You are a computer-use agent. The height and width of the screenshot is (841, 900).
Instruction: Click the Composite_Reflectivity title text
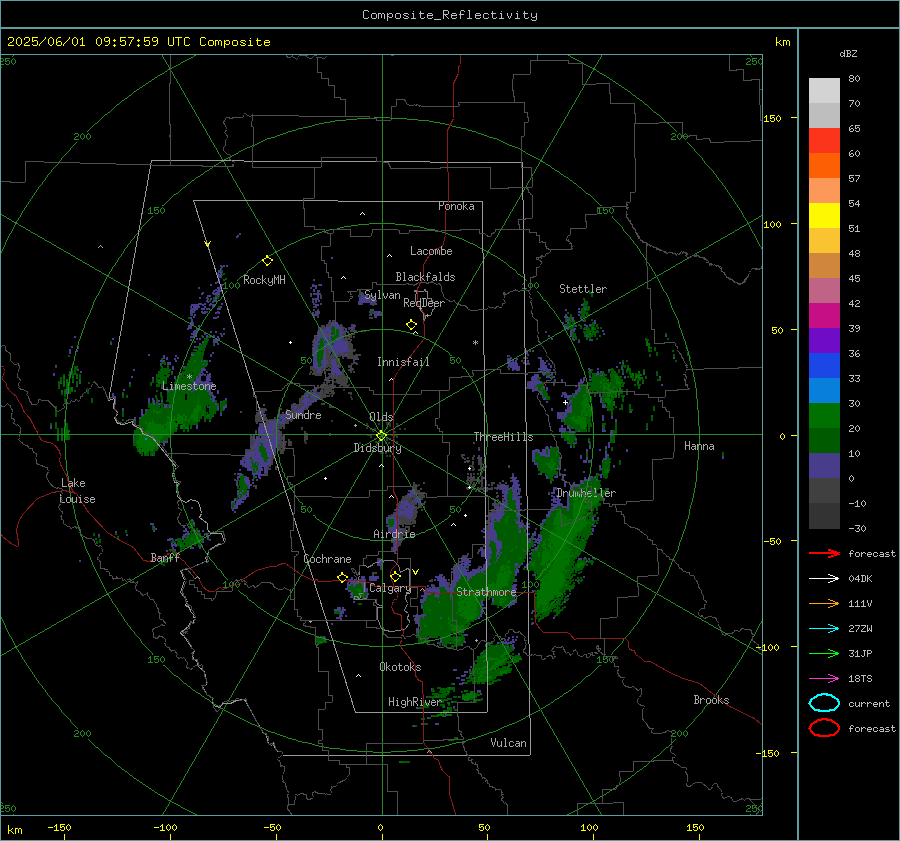point(450,15)
